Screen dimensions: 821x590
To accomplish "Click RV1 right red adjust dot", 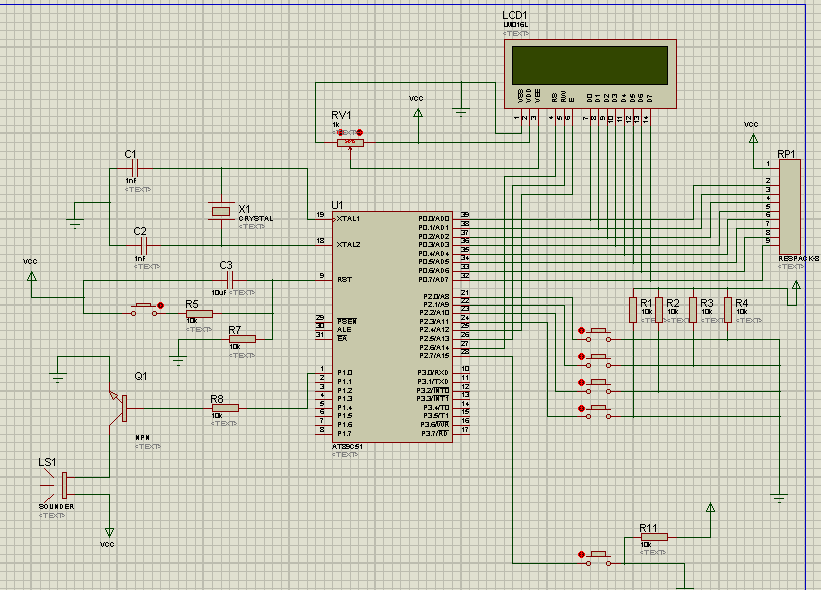I will [x=359, y=132].
